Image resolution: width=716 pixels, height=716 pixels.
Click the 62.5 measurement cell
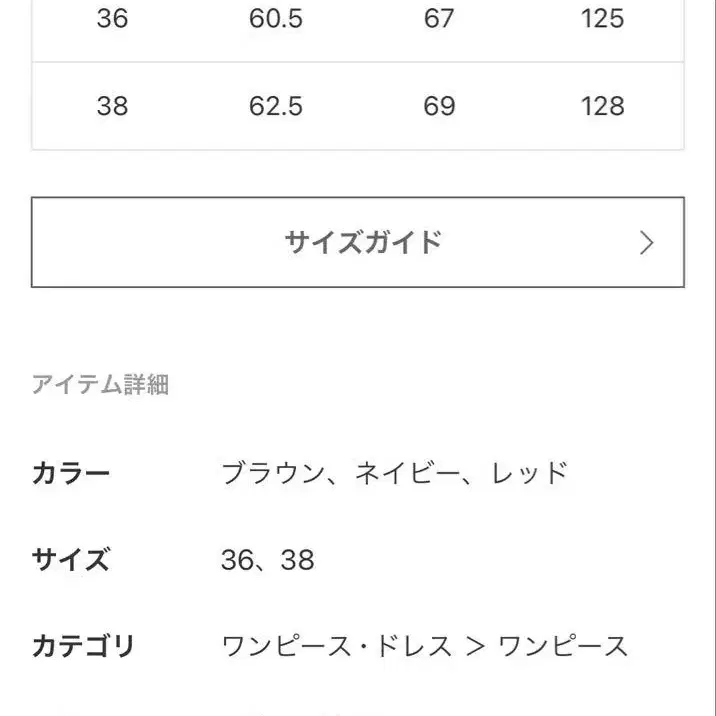point(275,106)
